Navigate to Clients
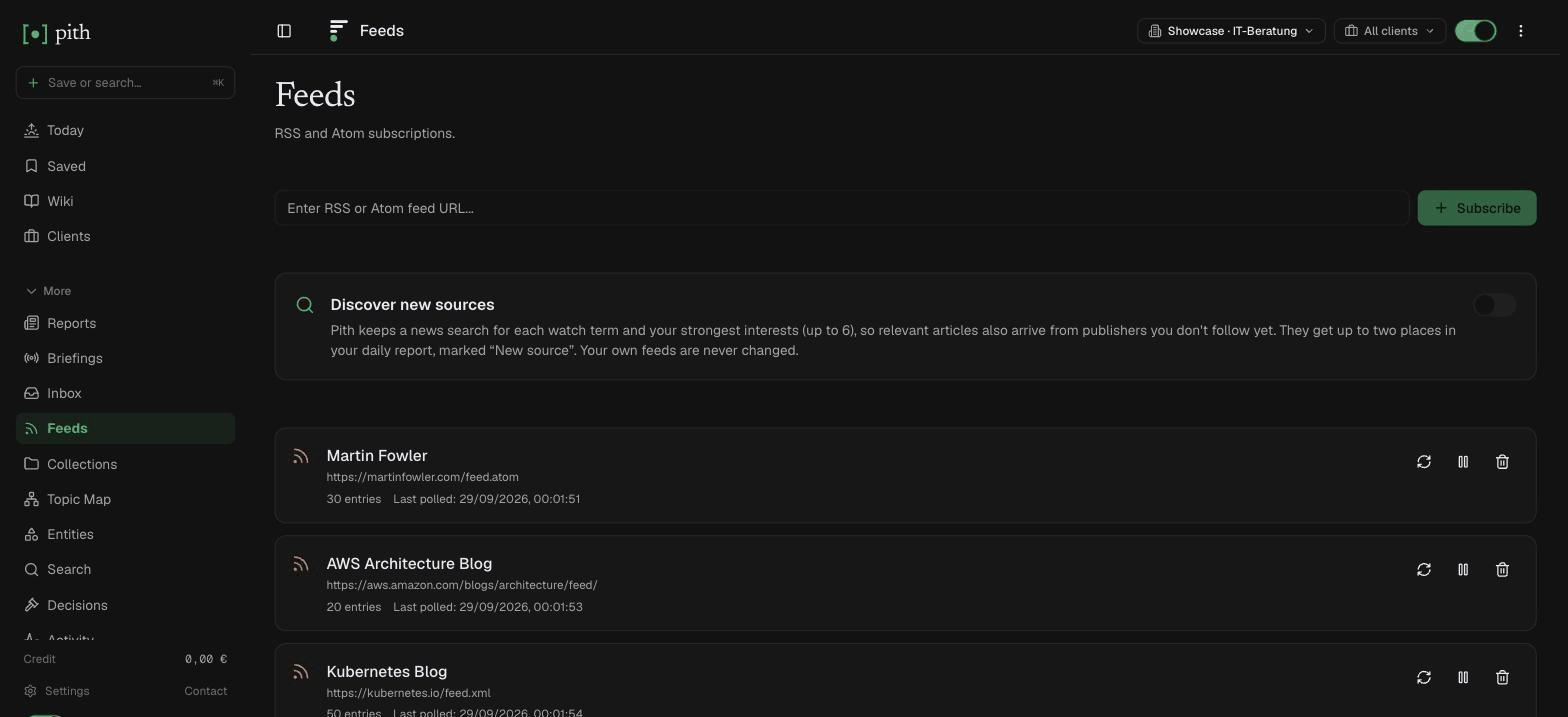 pyautogui.click(x=125, y=236)
